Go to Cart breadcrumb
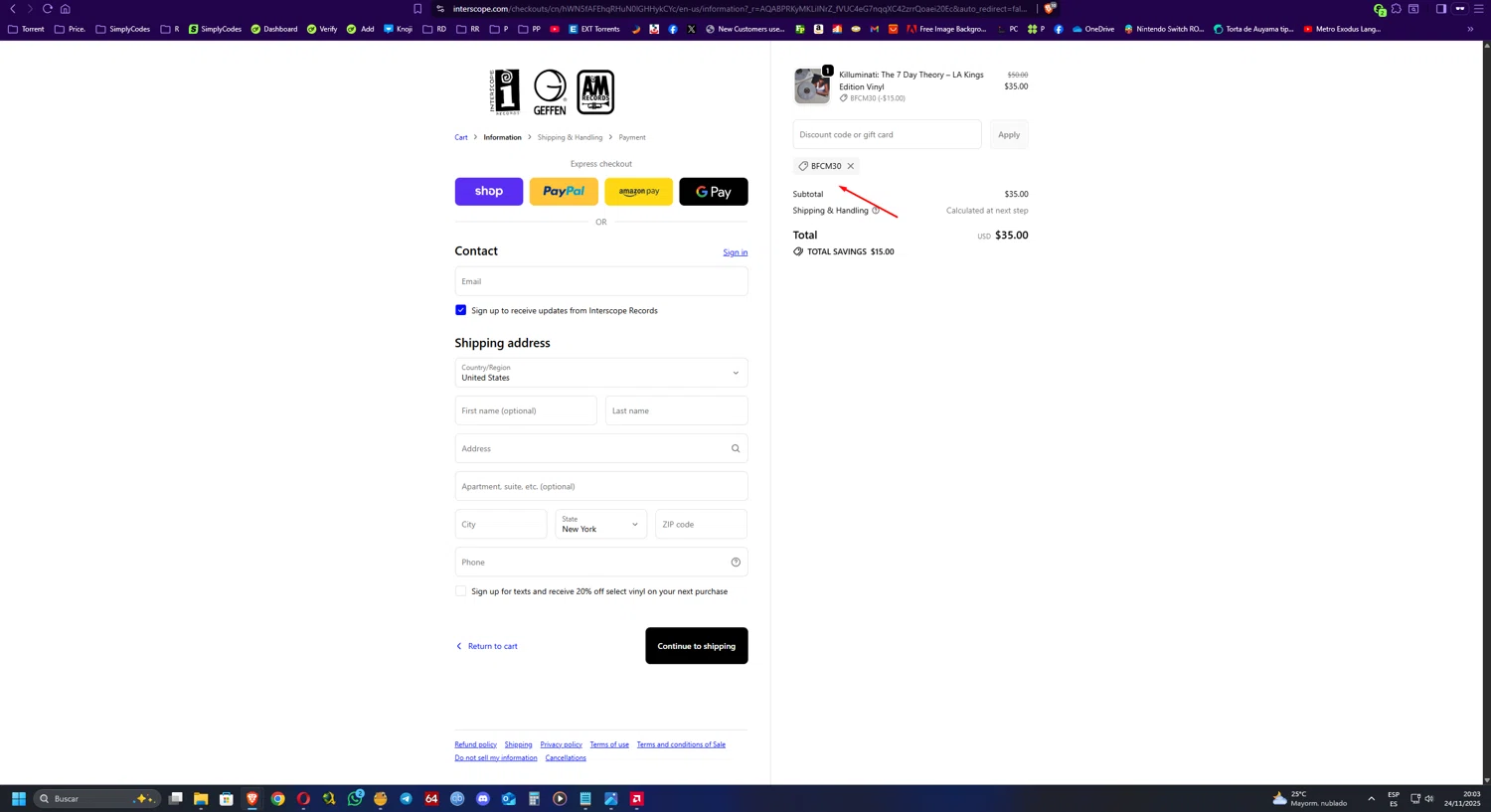This screenshot has width=1491, height=812. 461,137
